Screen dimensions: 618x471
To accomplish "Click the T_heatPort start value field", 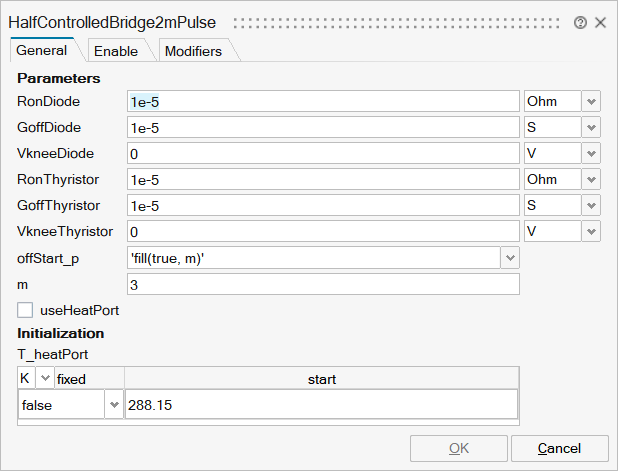I will point(320,405).
